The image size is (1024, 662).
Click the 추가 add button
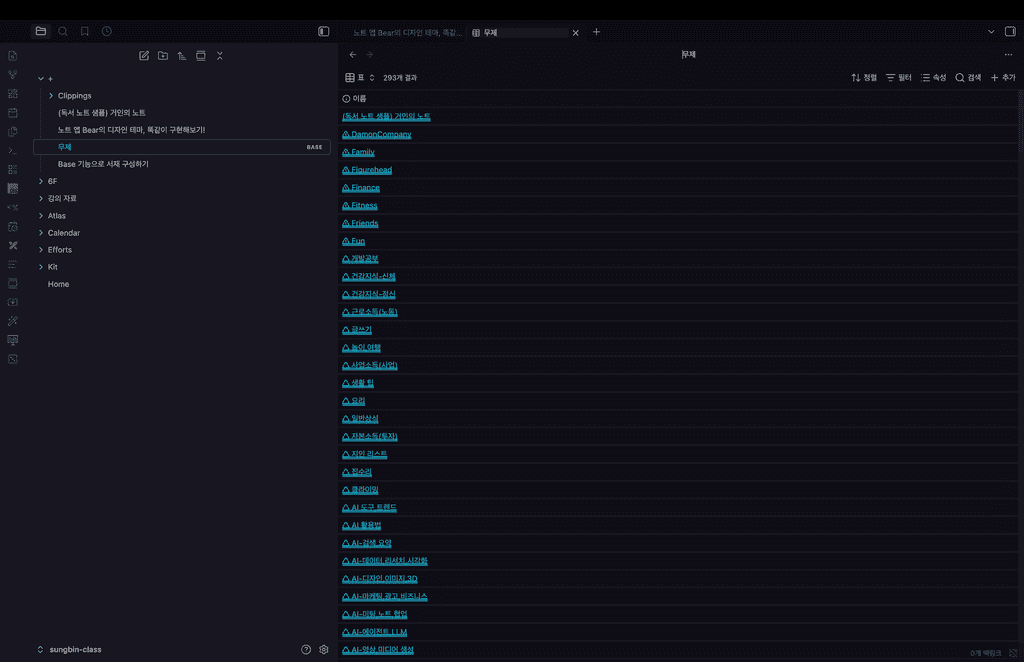click(1003, 78)
